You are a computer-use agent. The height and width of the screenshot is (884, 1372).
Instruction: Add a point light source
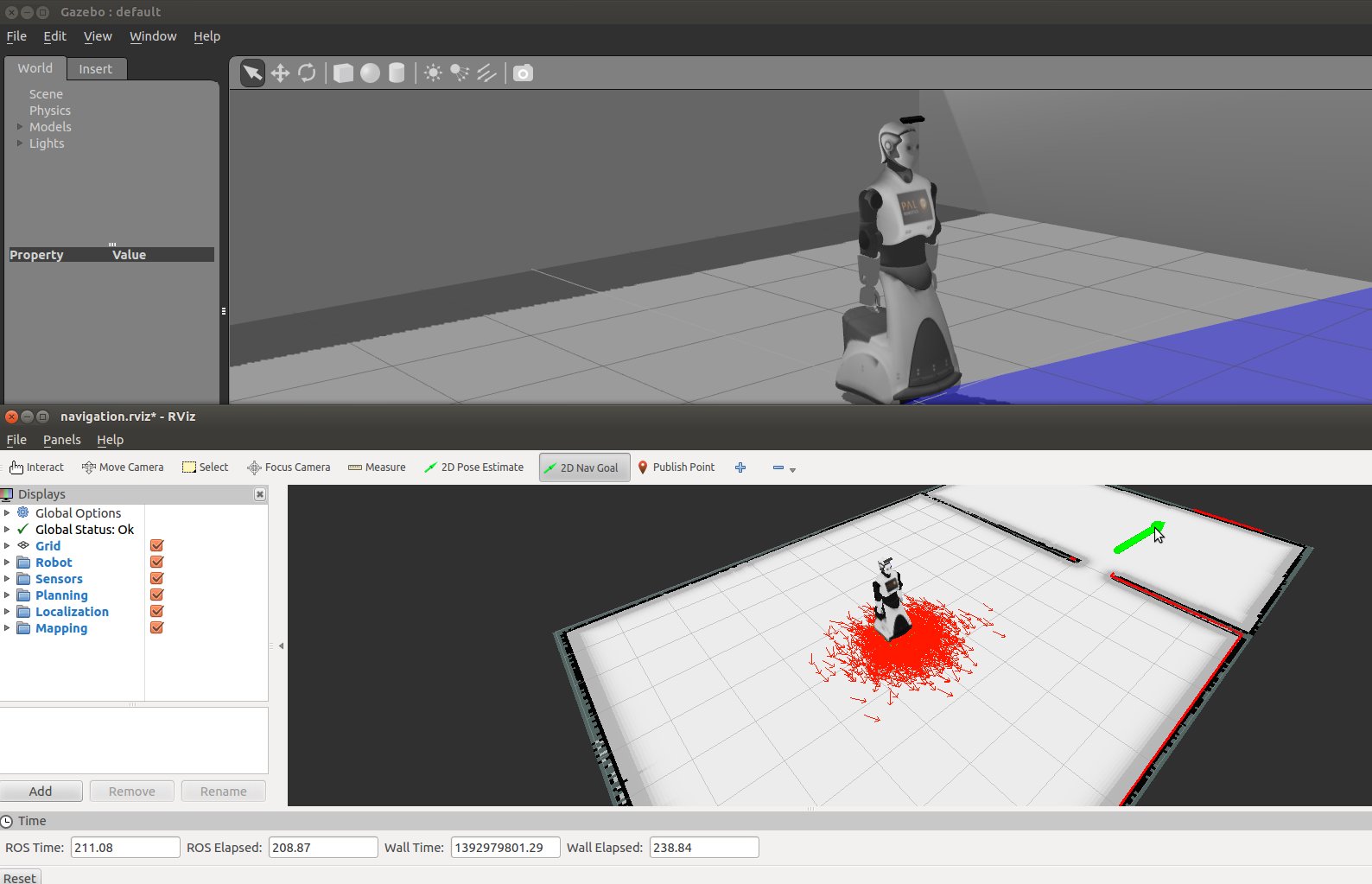point(433,73)
